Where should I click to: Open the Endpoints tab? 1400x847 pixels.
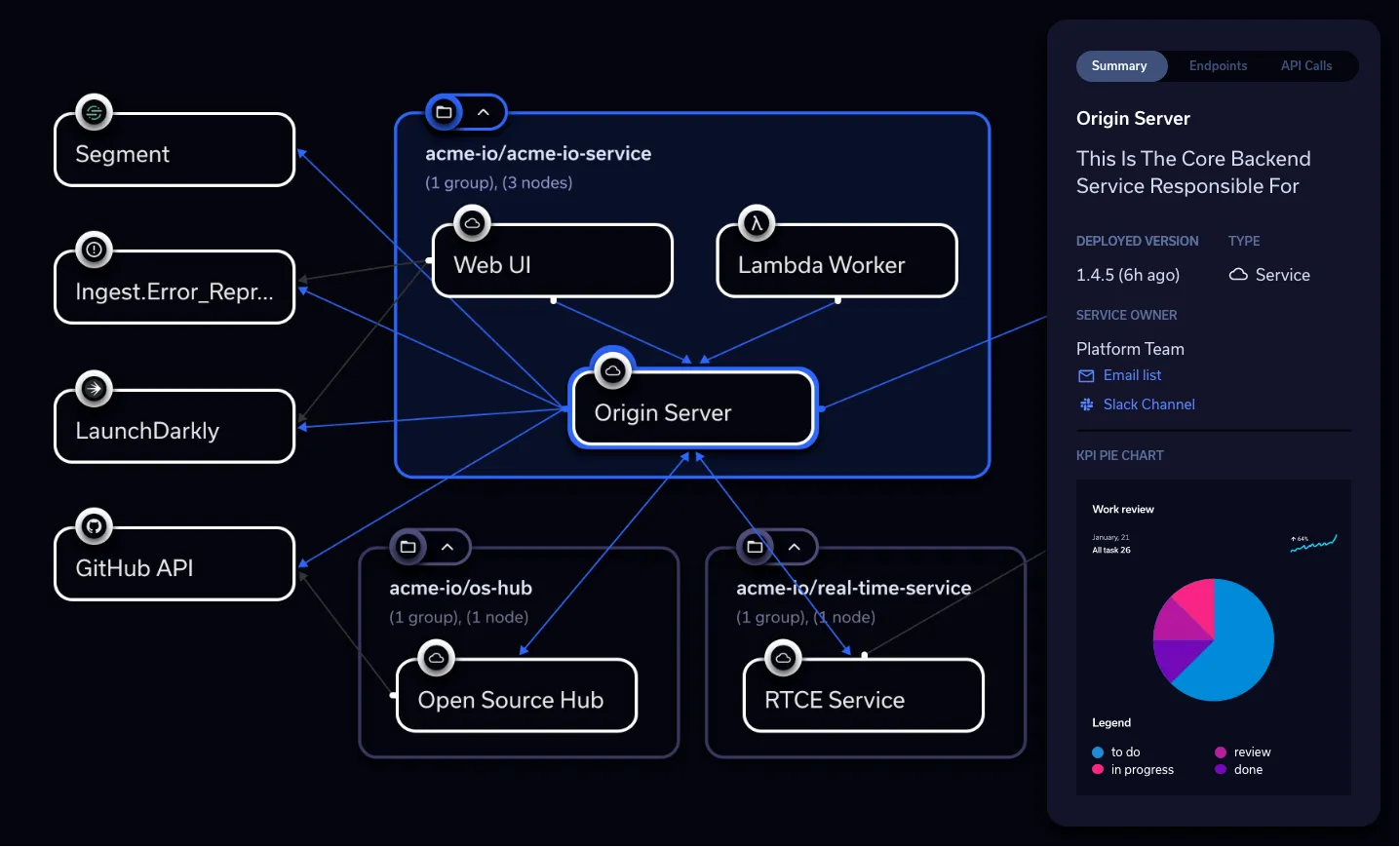1218,66
